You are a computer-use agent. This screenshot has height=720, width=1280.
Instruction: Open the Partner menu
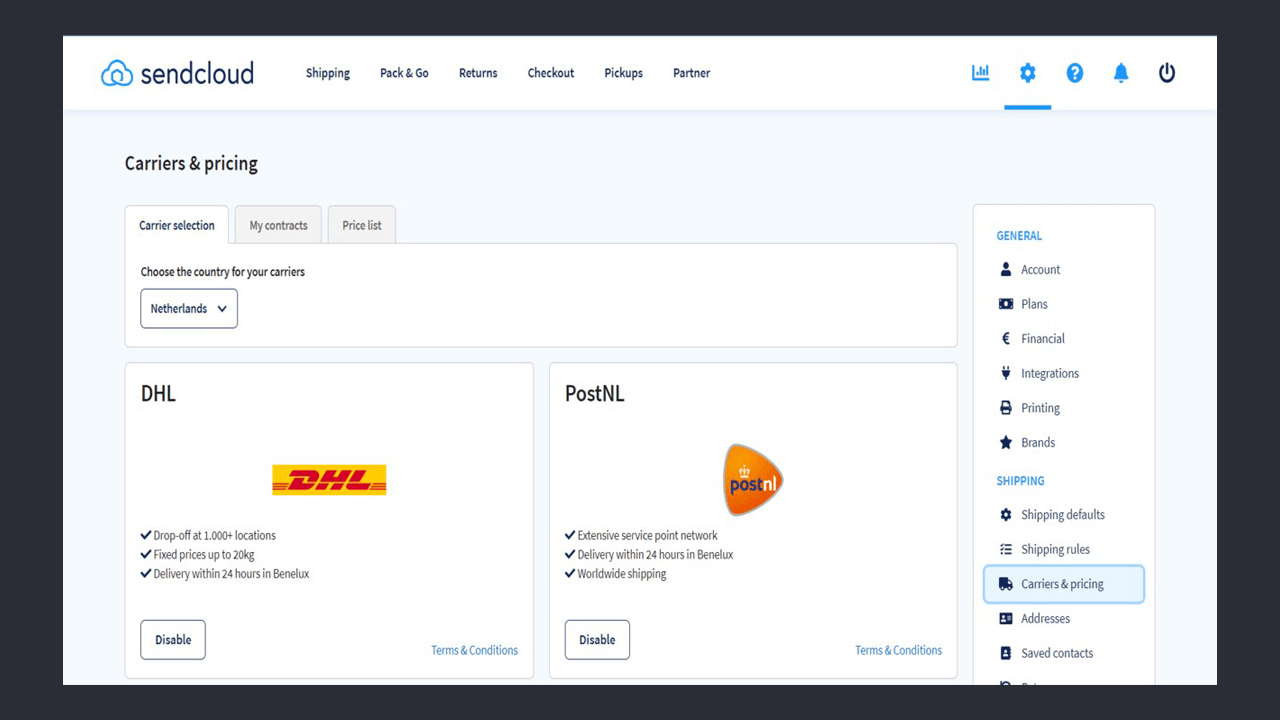pos(692,73)
